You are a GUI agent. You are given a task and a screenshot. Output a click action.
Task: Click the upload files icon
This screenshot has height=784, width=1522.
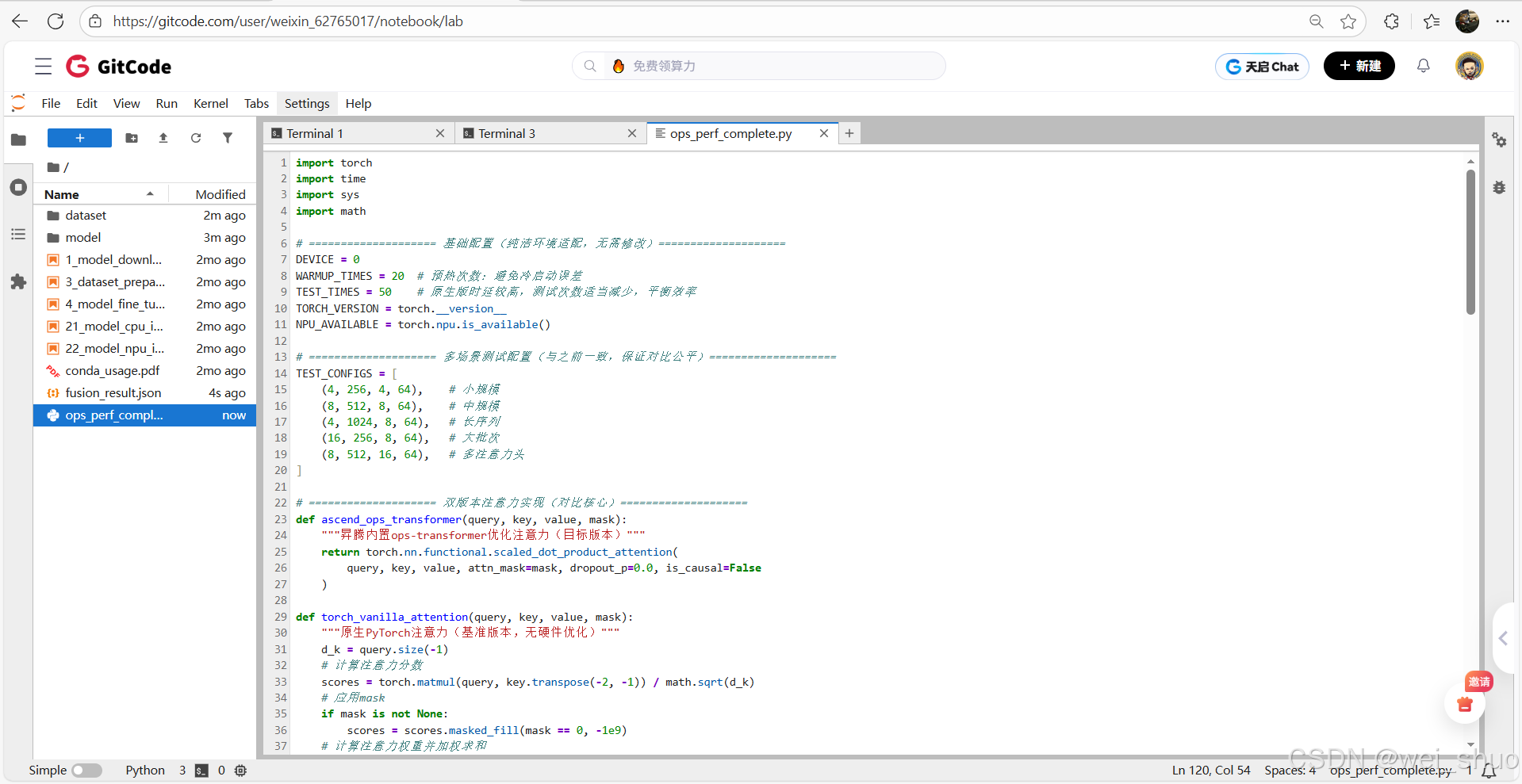[x=163, y=138]
